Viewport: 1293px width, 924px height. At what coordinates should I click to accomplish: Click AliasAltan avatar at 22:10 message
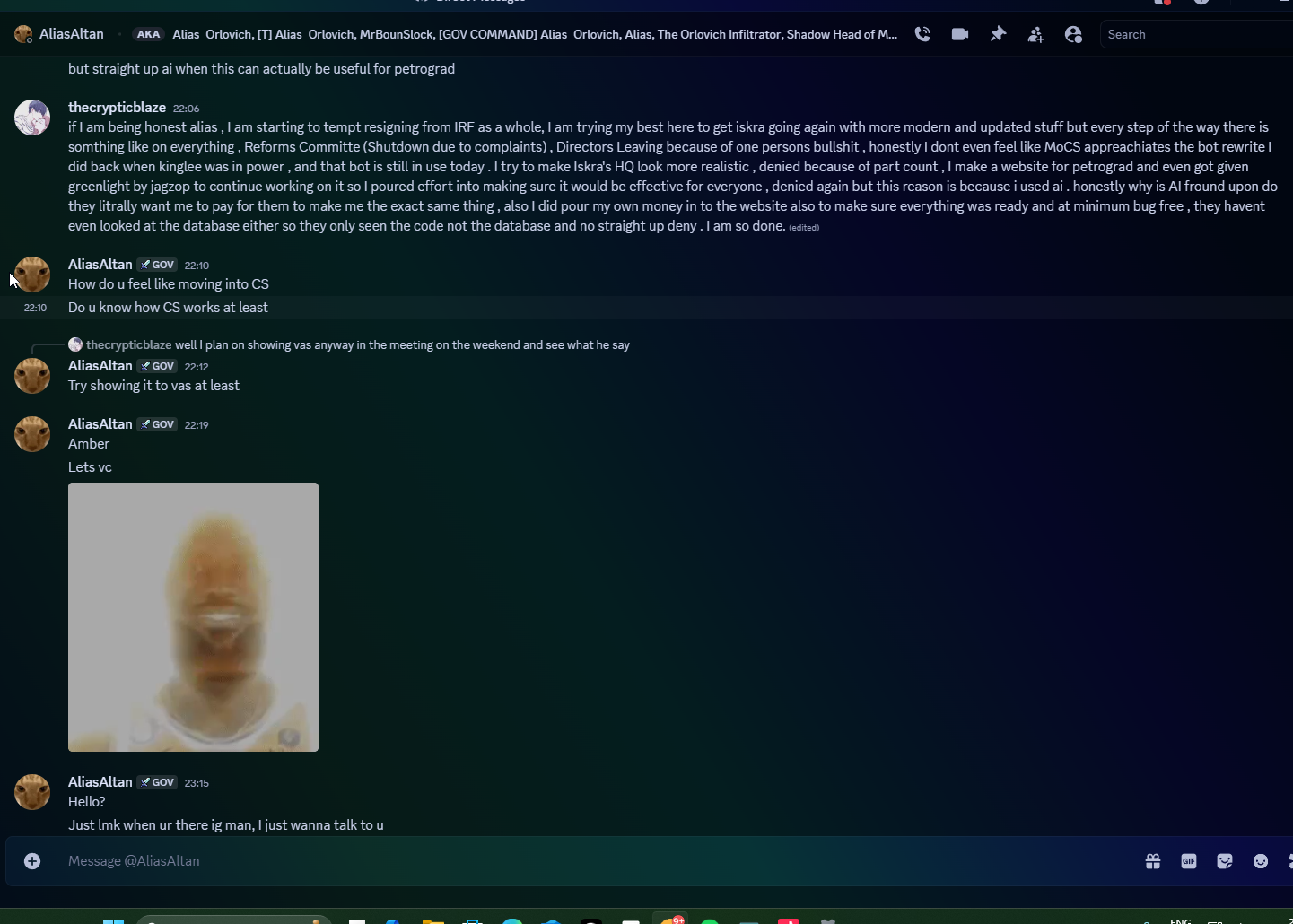32,275
